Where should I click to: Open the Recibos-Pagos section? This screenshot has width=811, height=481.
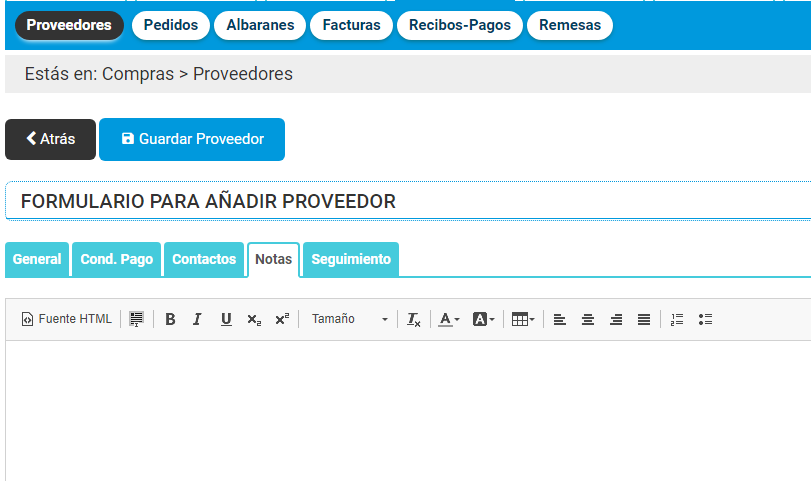click(x=460, y=25)
